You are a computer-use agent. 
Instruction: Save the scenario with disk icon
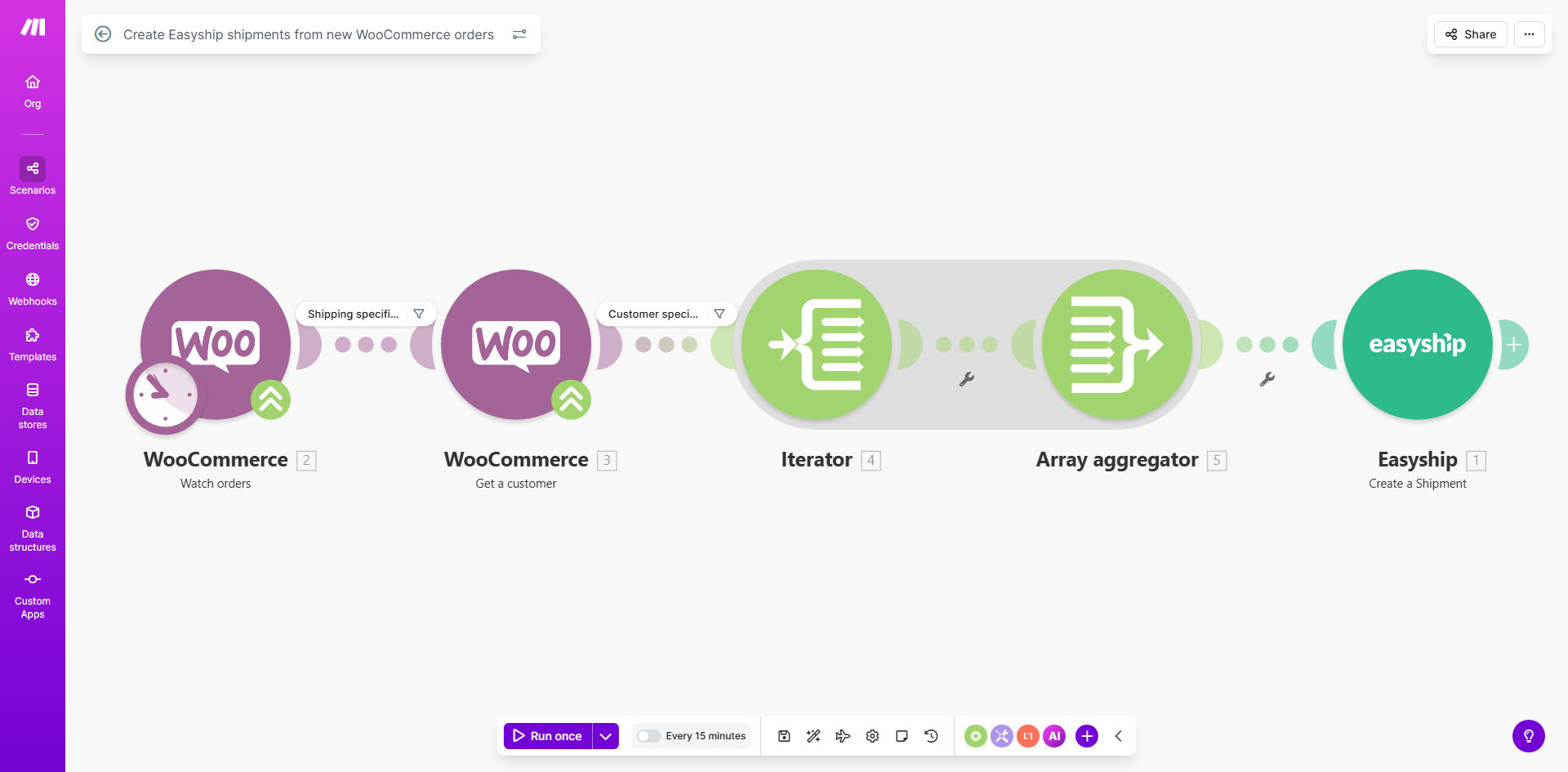coord(784,736)
